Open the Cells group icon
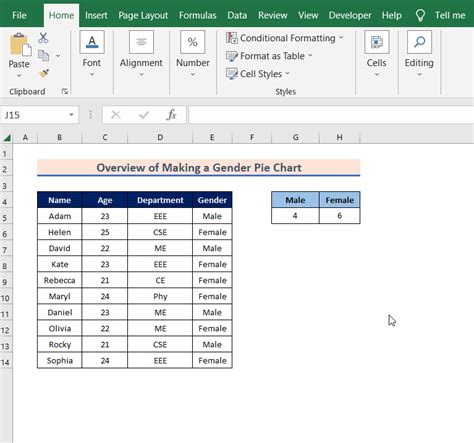Image resolution: width=474 pixels, height=443 pixels. point(377,42)
